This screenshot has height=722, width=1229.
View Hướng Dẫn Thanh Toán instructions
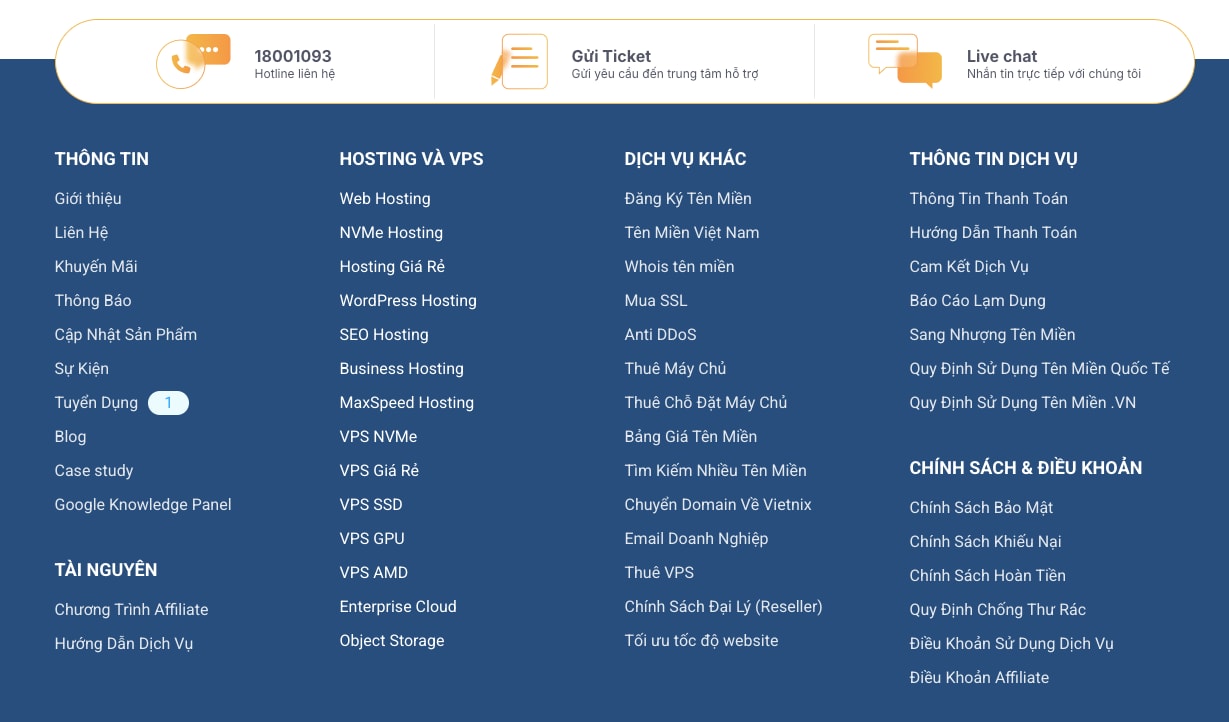(993, 232)
